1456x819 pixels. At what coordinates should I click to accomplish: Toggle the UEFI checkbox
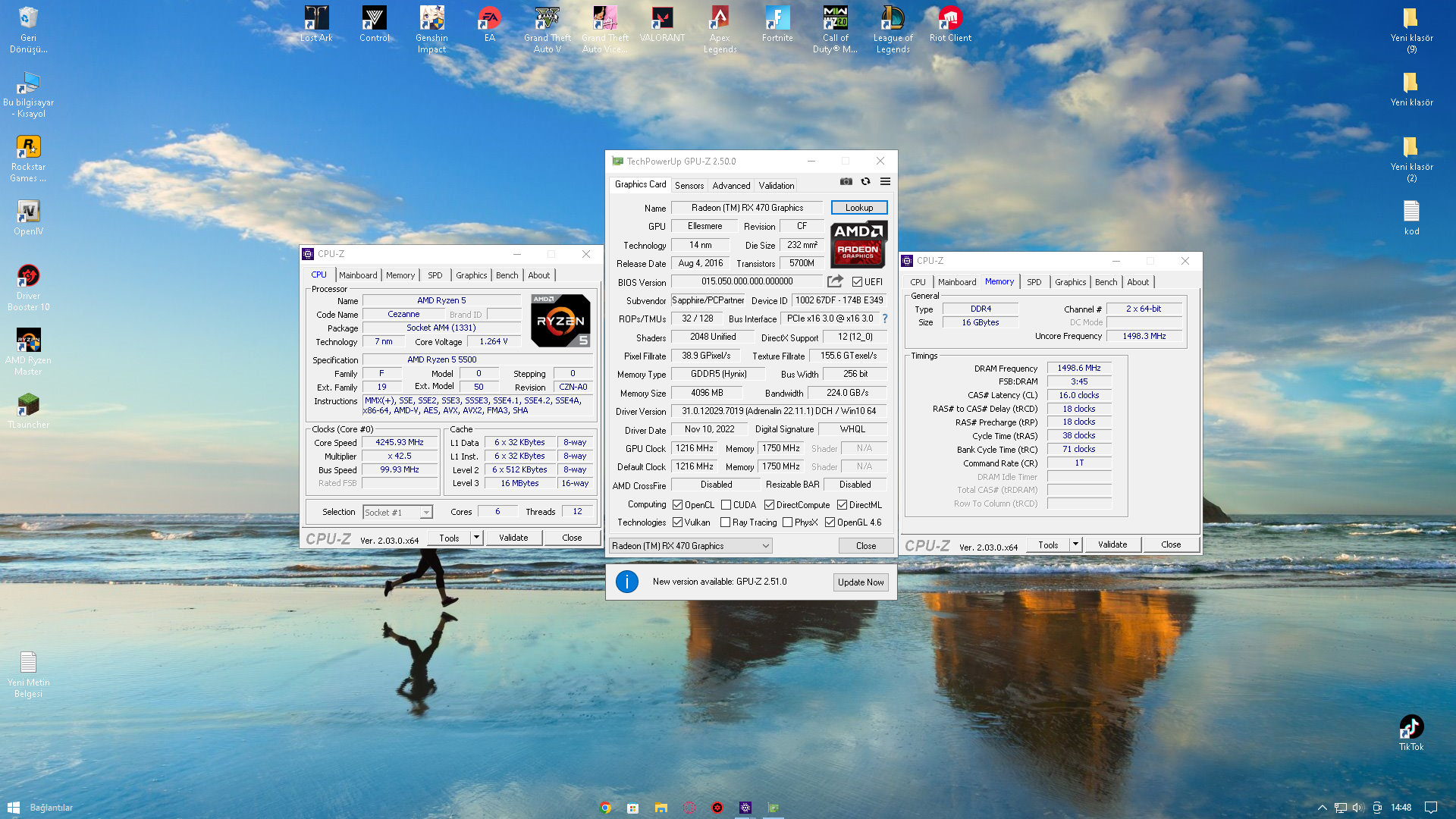[857, 281]
